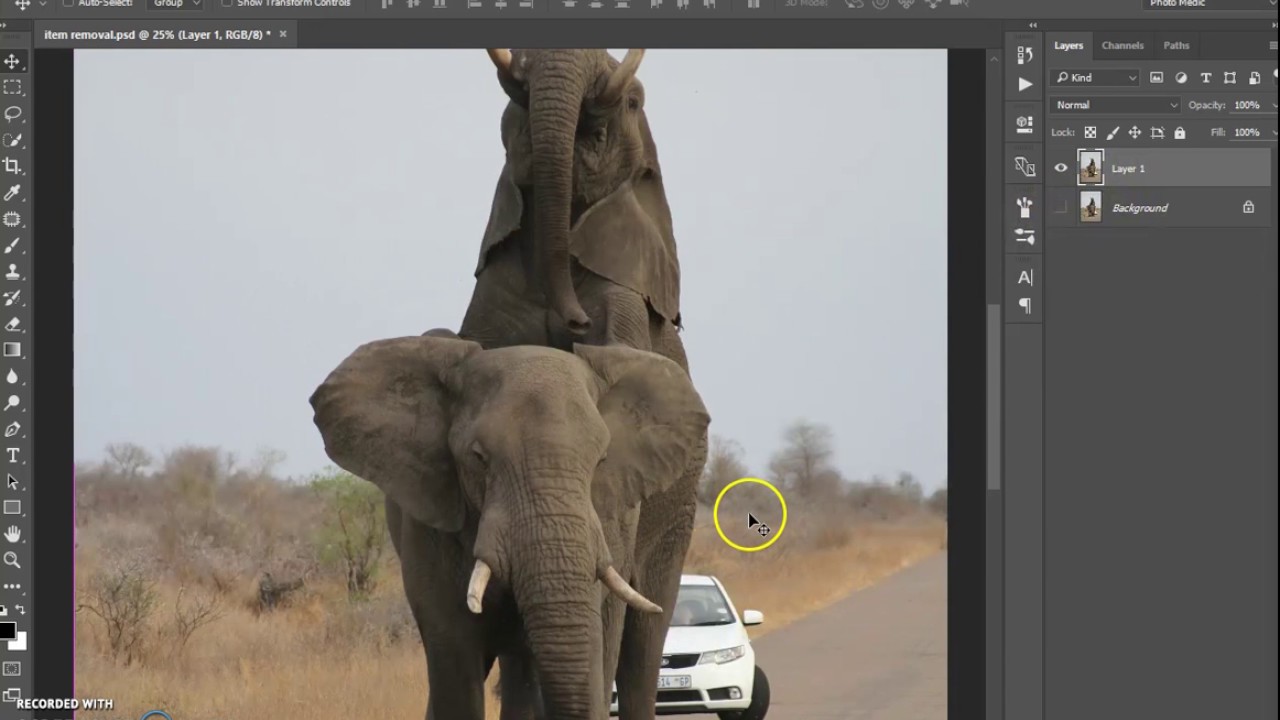Toggle lock position

tap(1135, 132)
